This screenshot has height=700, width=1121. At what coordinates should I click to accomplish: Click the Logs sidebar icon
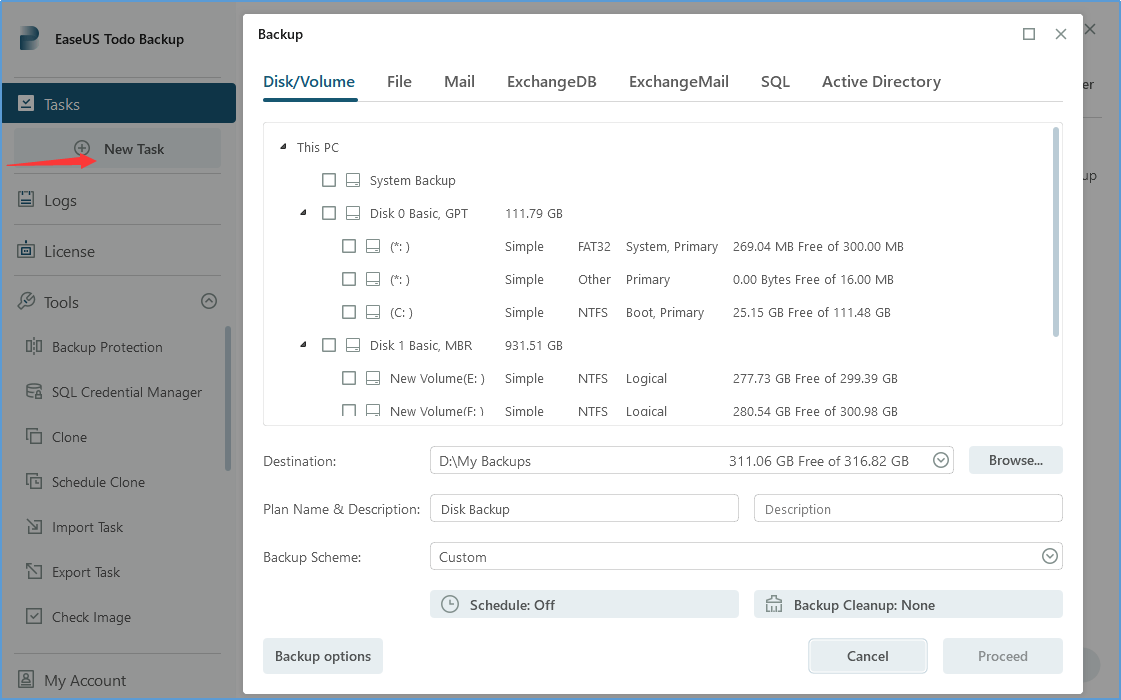(x=27, y=200)
